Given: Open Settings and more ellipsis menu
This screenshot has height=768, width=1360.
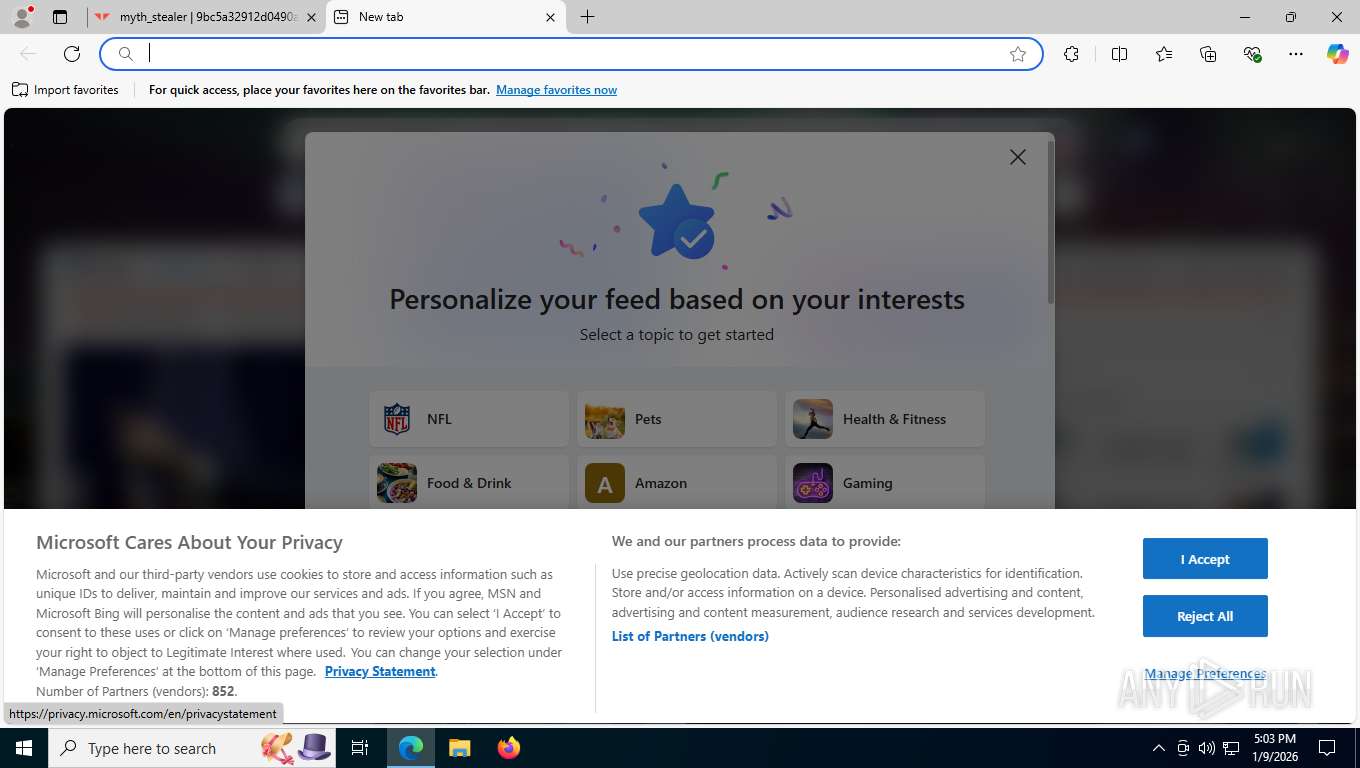Looking at the screenshot, I should [1296, 54].
